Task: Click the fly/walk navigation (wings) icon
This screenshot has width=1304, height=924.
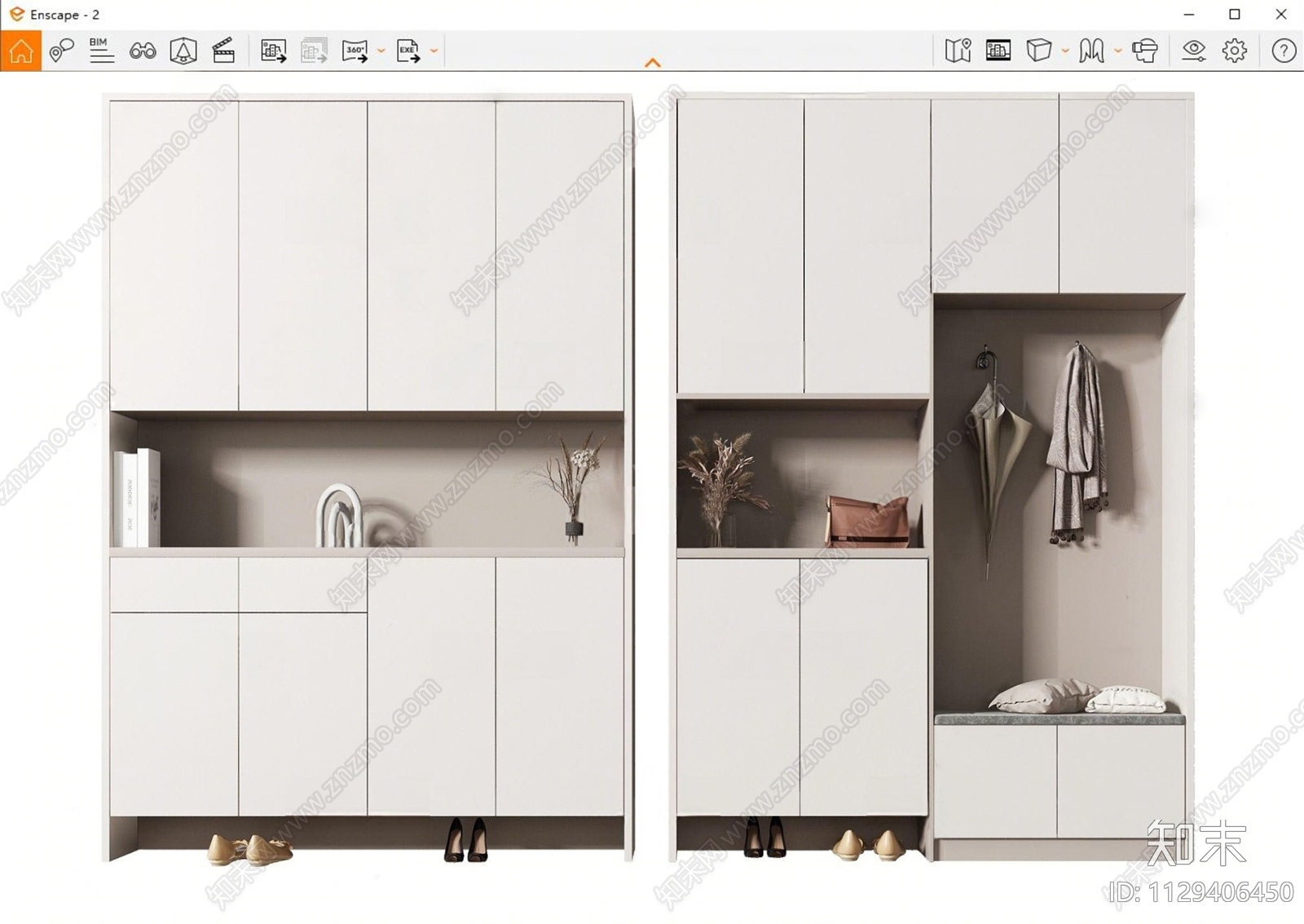Action: [x=1091, y=51]
